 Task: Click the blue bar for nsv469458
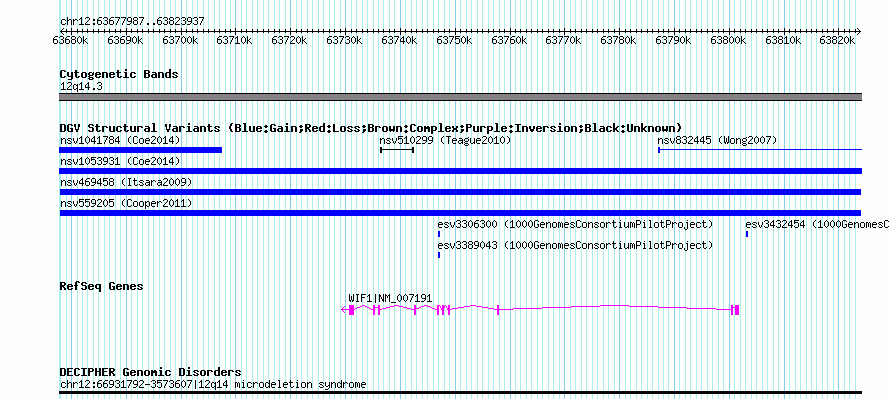coord(460,192)
